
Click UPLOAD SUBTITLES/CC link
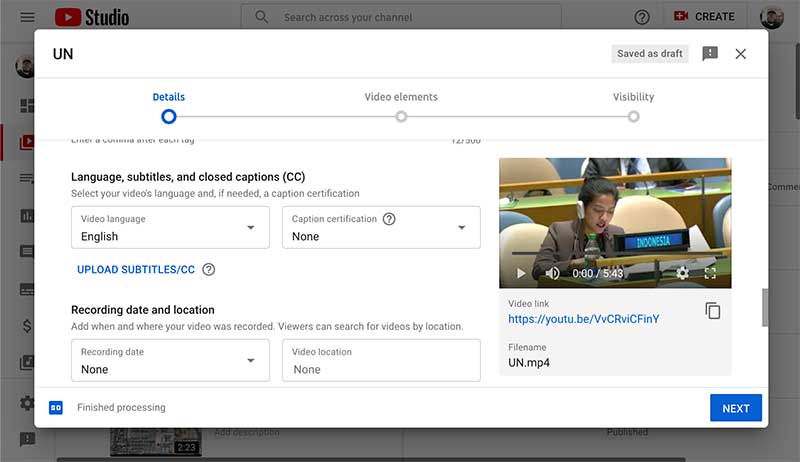[x=136, y=270]
